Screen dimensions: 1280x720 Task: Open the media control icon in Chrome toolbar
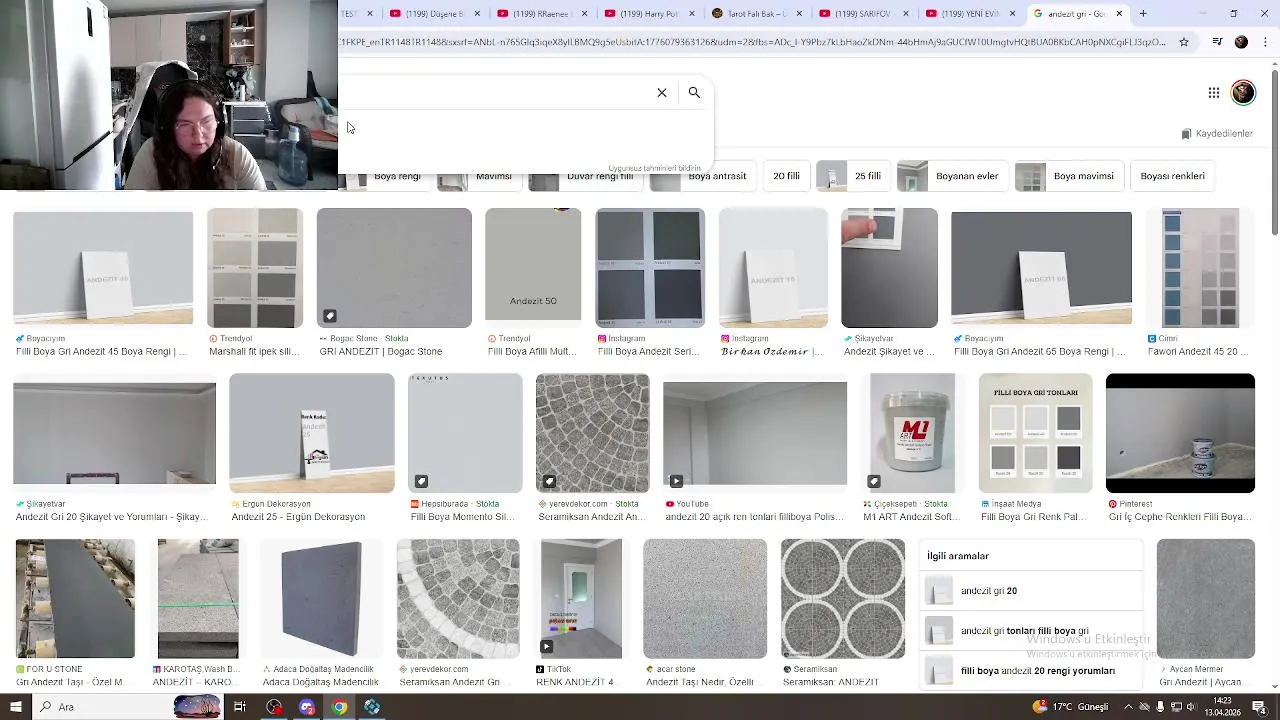(1217, 42)
